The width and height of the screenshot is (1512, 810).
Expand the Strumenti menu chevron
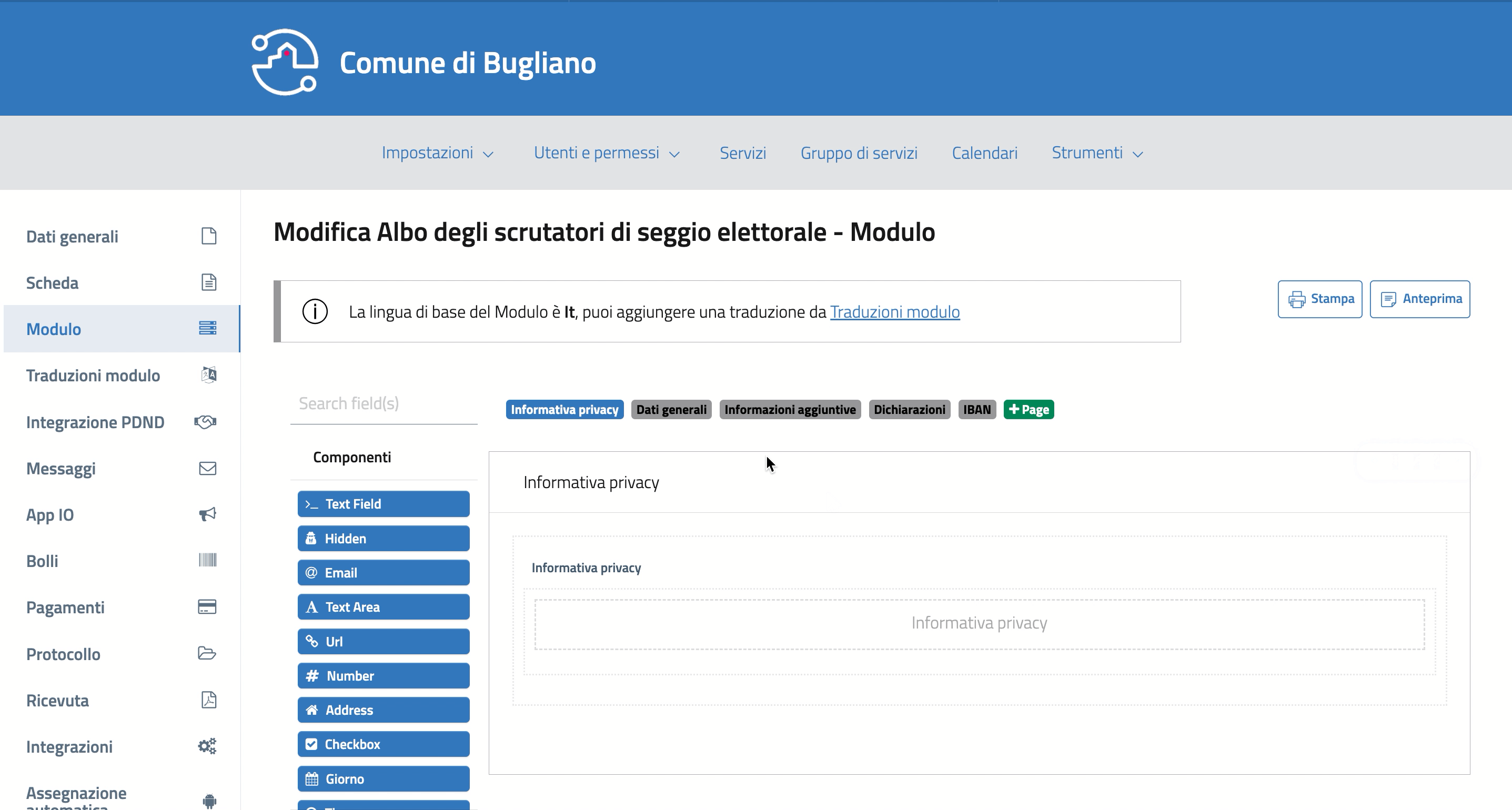(x=1137, y=154)
